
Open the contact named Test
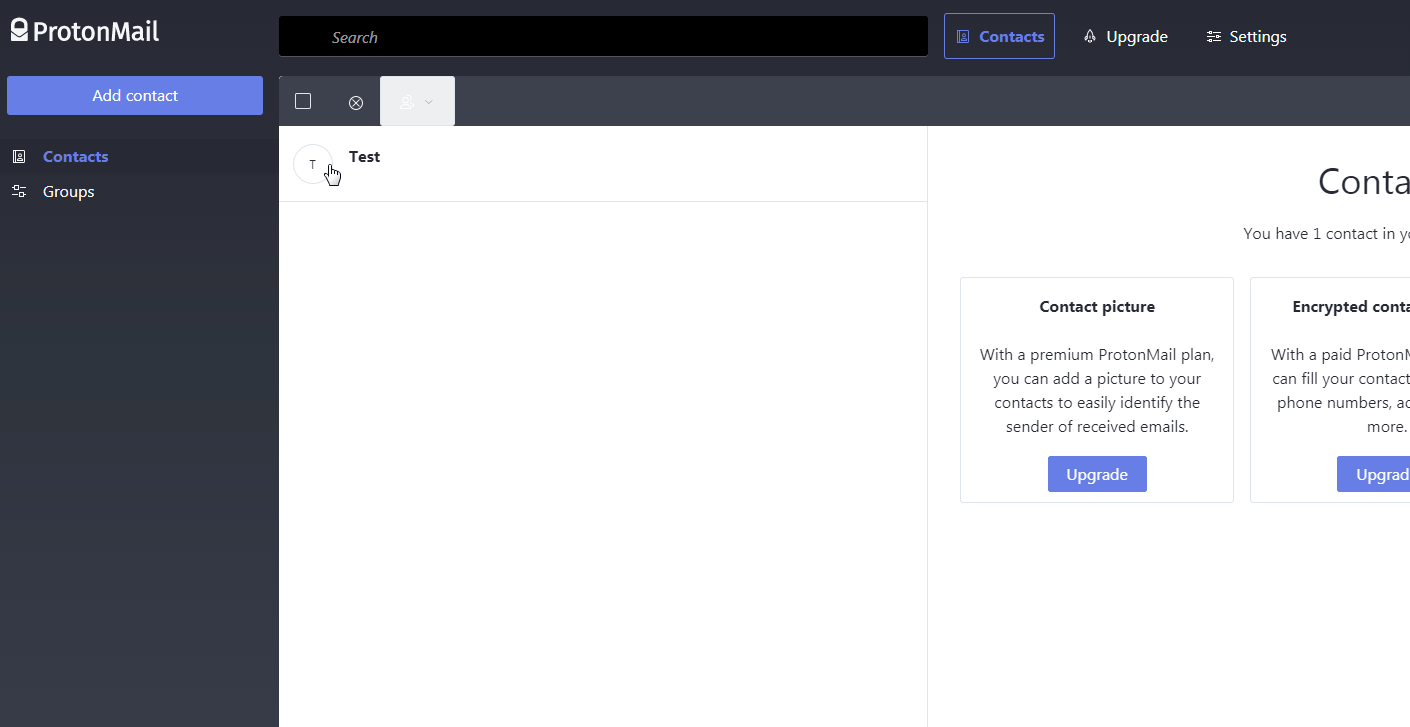click(364, 157)
